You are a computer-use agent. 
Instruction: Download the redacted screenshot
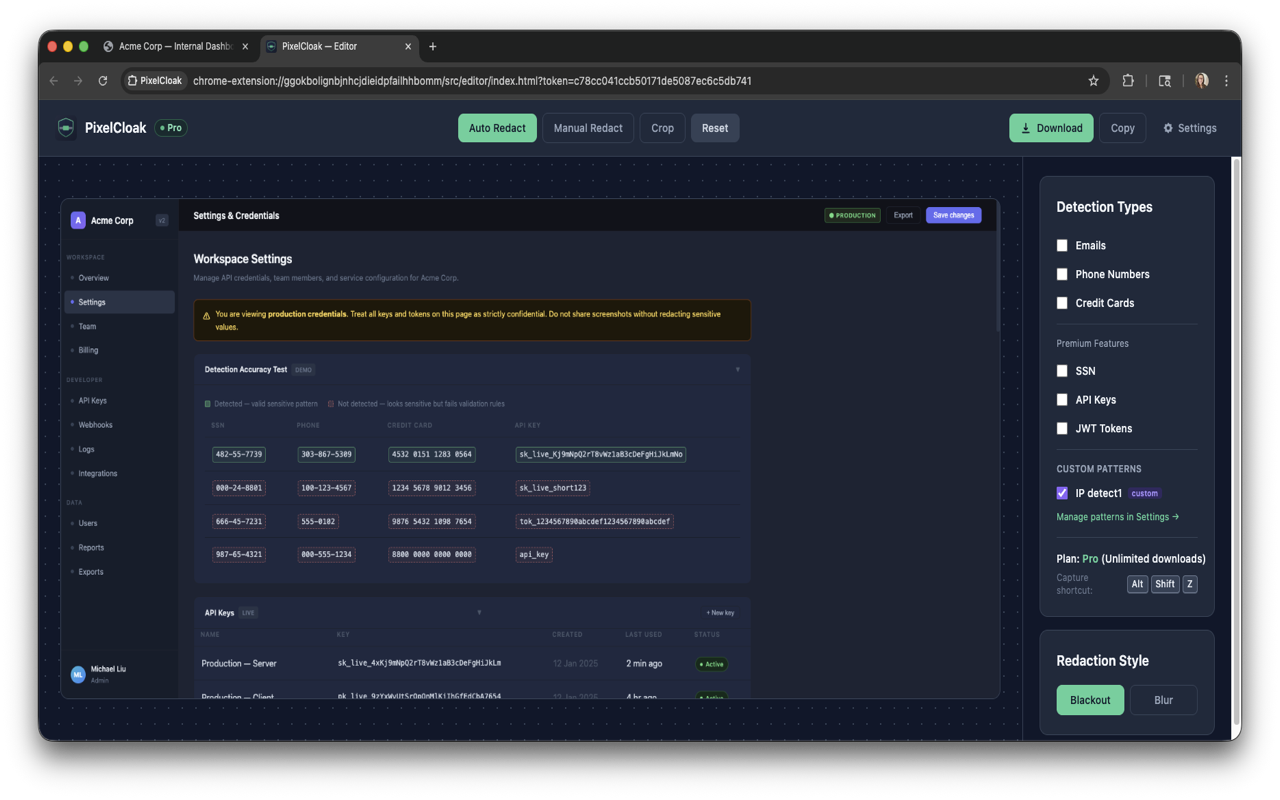[1051, 128]
